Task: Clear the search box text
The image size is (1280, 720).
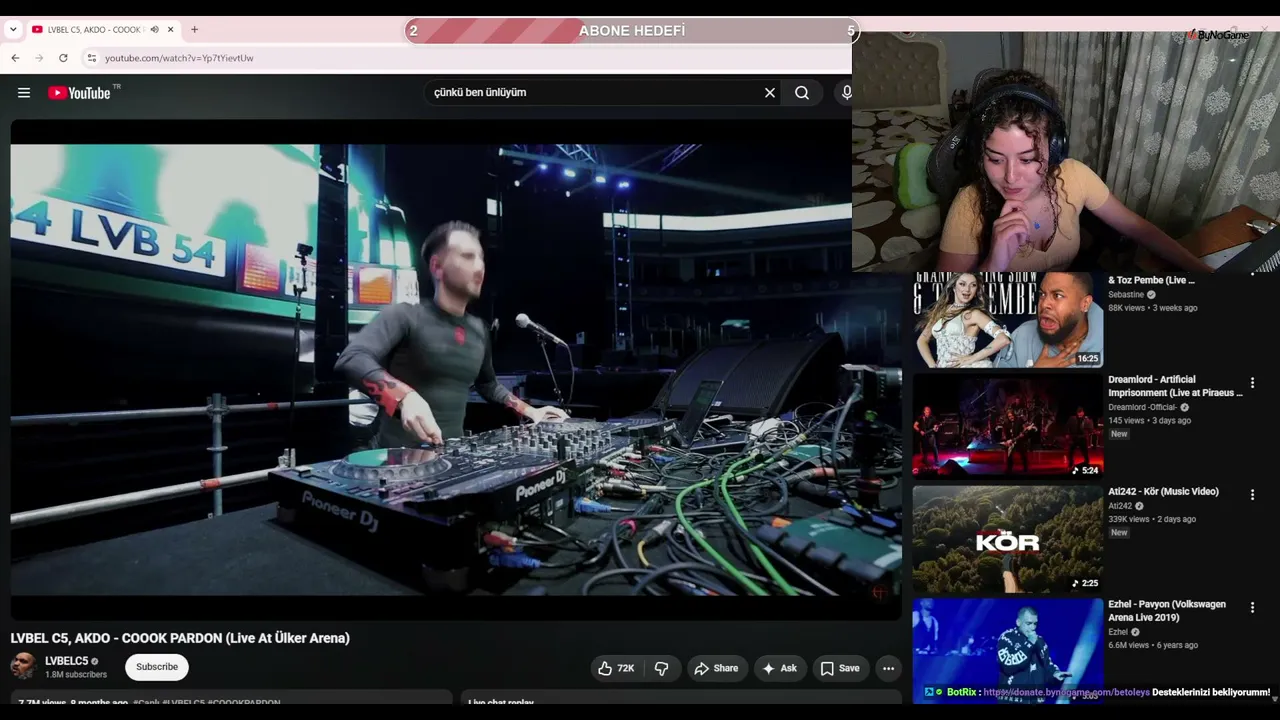Action: (770, 93)
